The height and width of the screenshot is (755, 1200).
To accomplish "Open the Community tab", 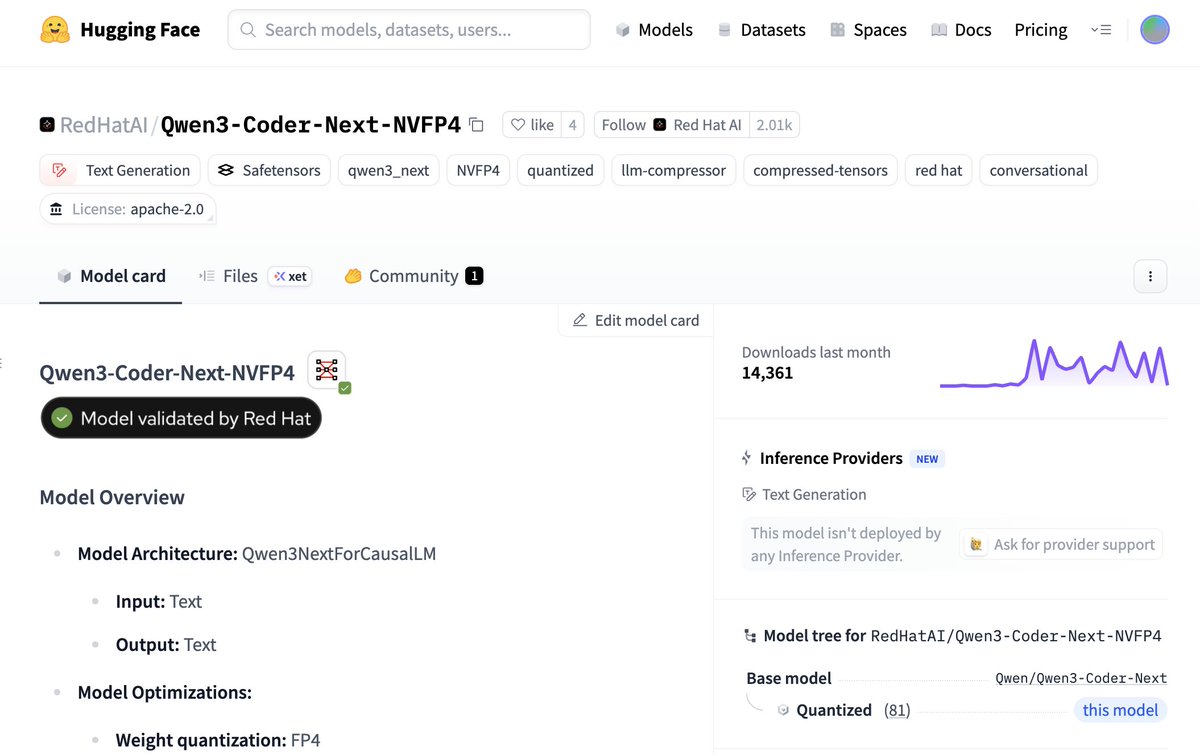I will tap(414, 276).
